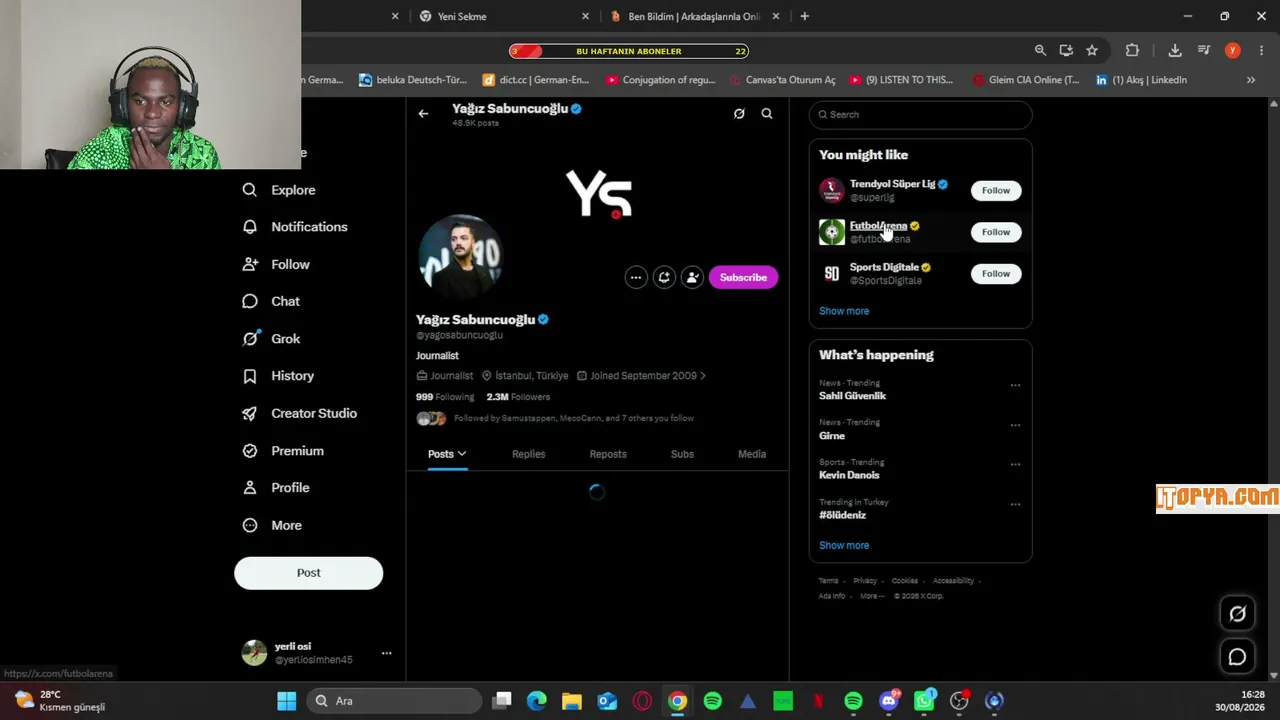This screenshot has height=720, width=1280.
Task: Open the Sports Digitale profile name
Action: point(884,267)
